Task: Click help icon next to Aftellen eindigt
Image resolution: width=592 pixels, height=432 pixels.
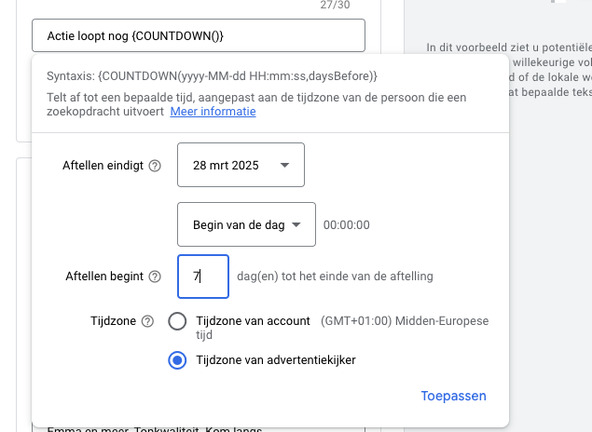Action: coord(155,165)
